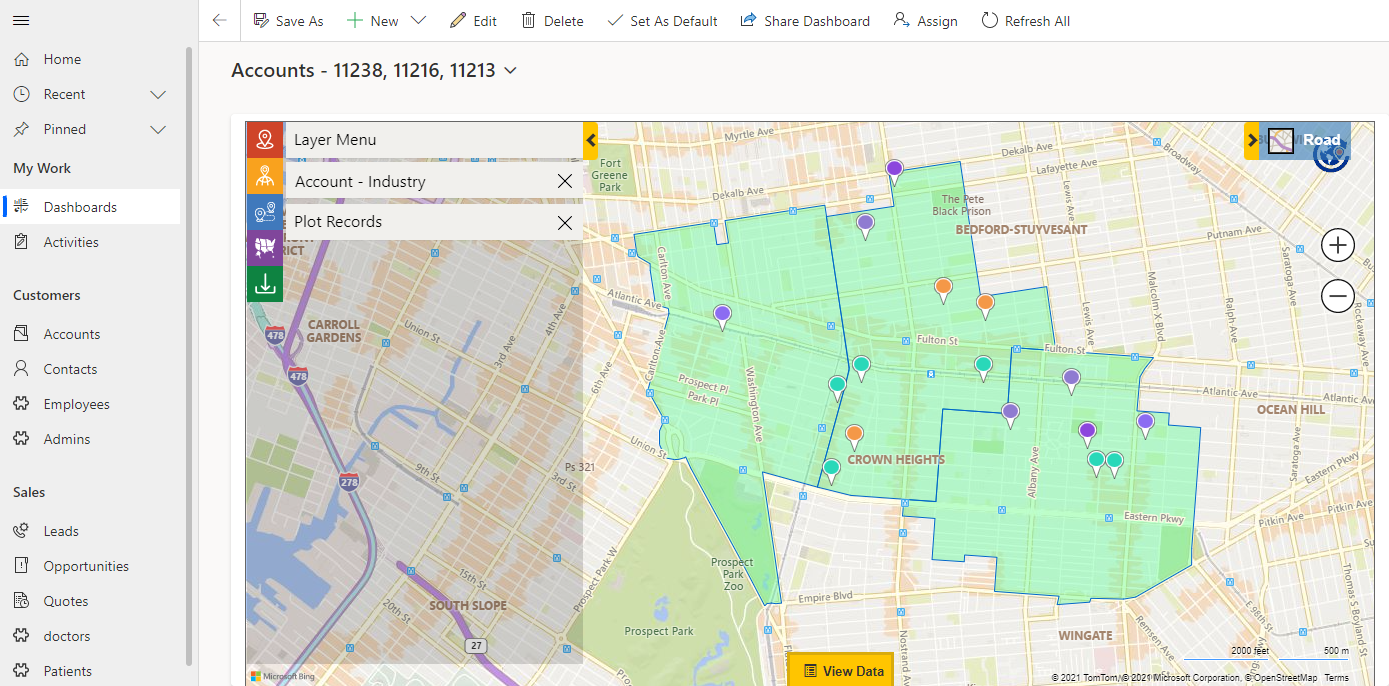1389x686 pixels.
Task: Remove the Plot Records layer
Action: 565,223
